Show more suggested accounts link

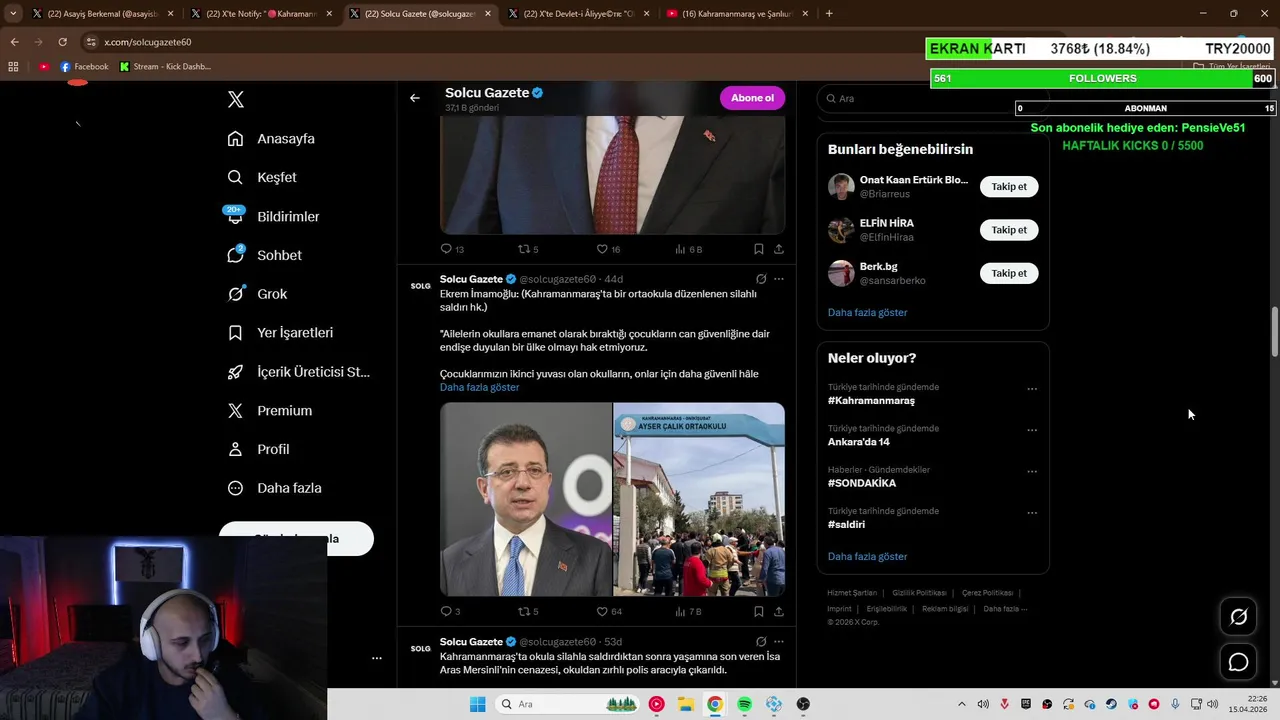tap(867, 312)
